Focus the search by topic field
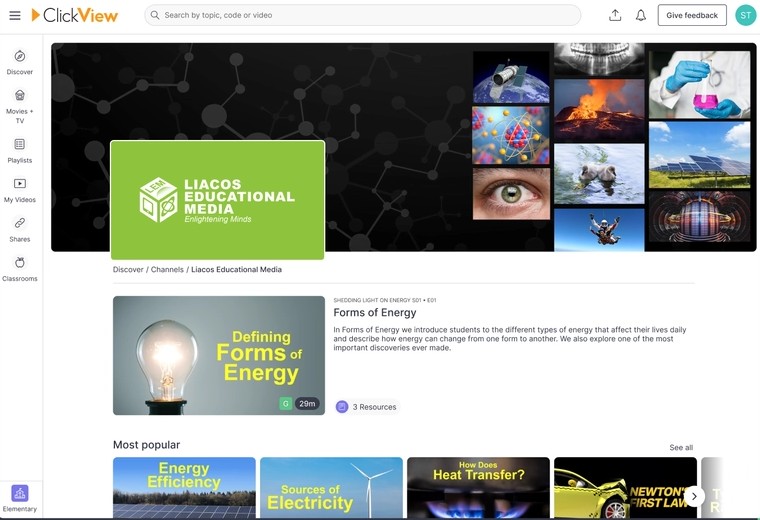 tap(363, 16)
